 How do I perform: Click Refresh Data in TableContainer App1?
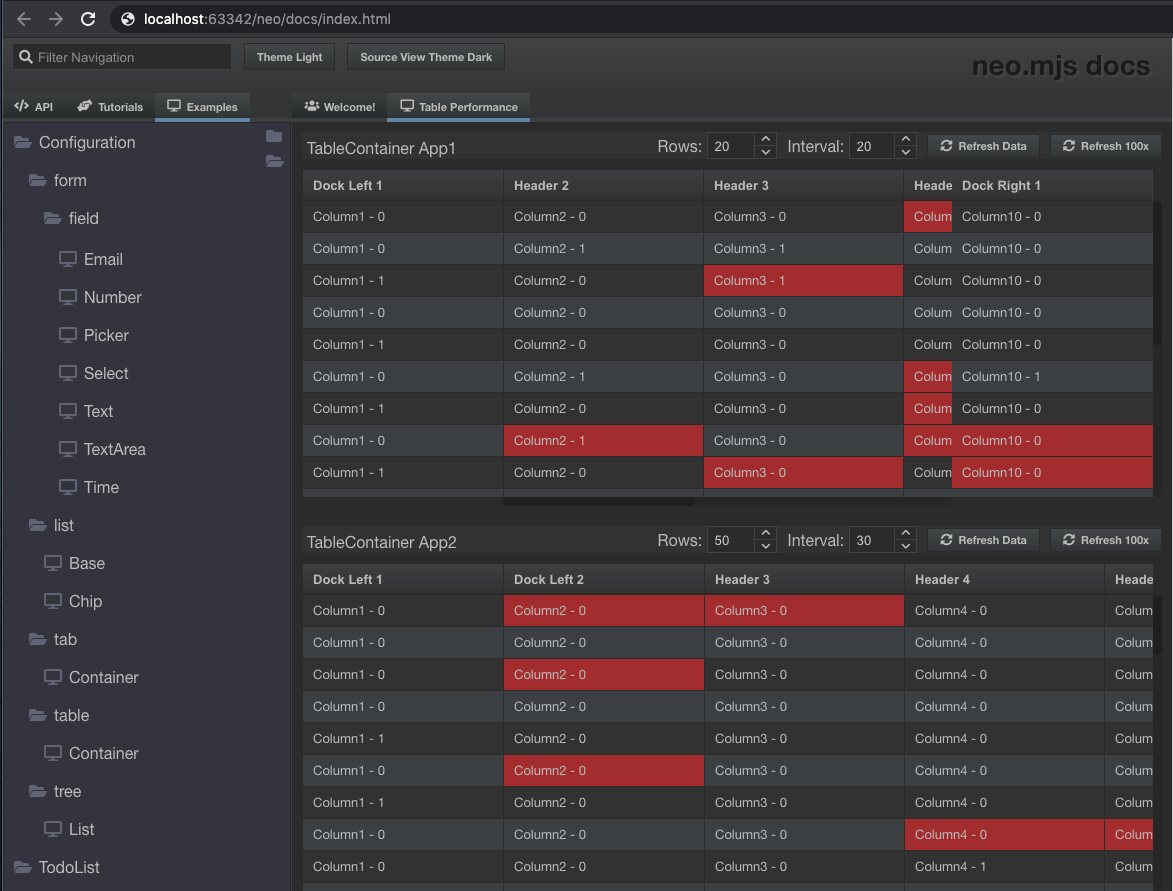983,146
